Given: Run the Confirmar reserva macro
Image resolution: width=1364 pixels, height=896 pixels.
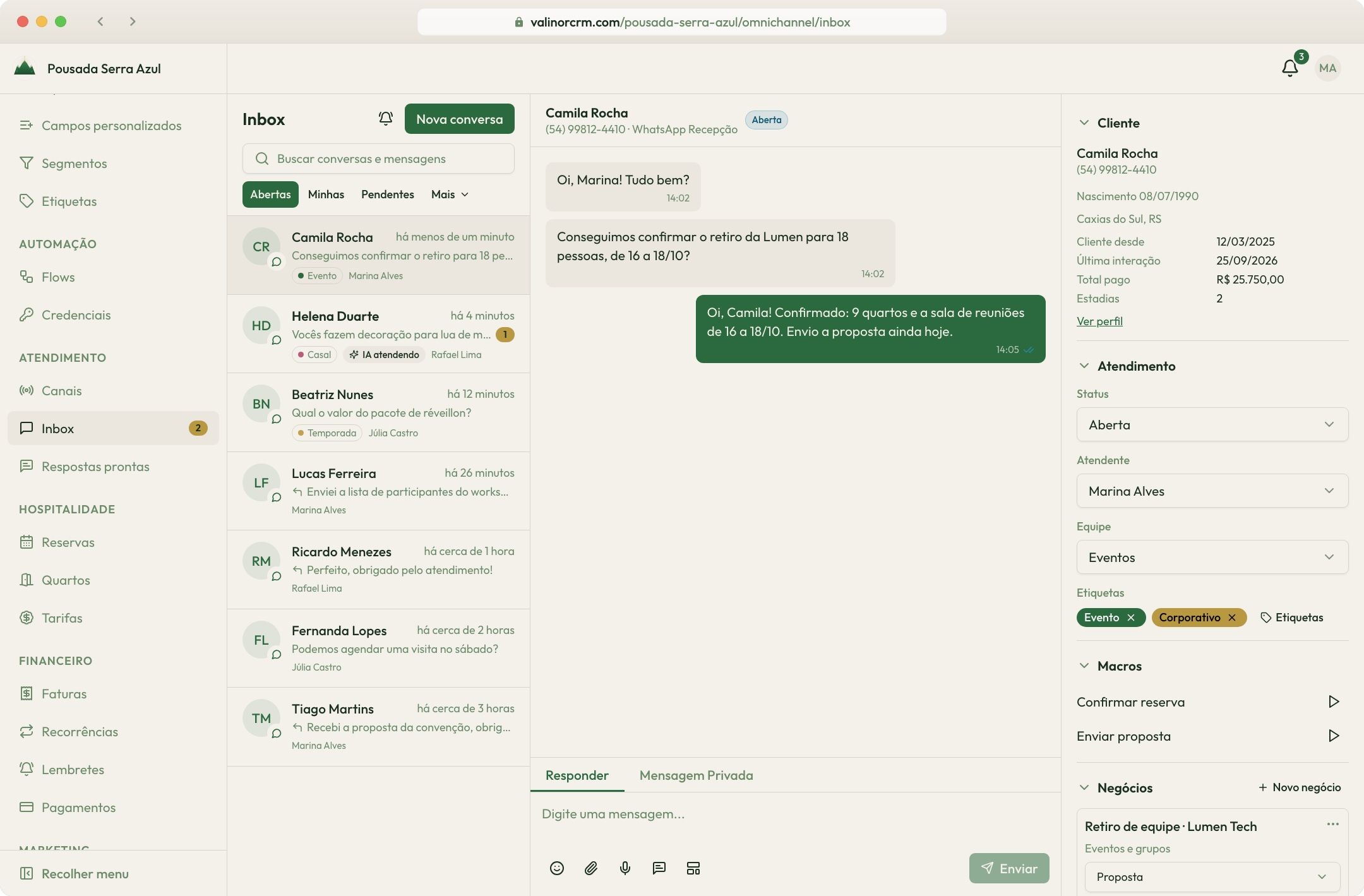Looking at the screenshot, I should click(1333, 702).
